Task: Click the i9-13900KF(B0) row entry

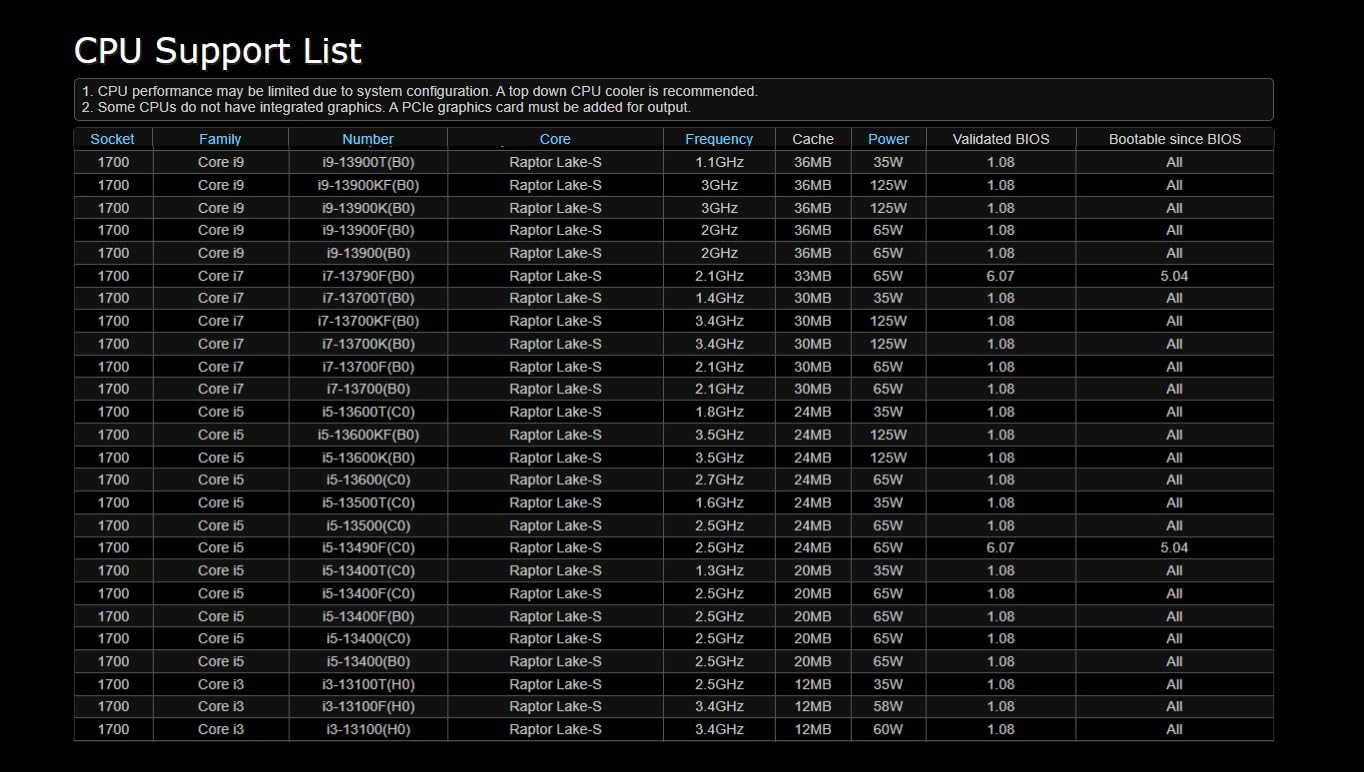Action: pos(368,185)
